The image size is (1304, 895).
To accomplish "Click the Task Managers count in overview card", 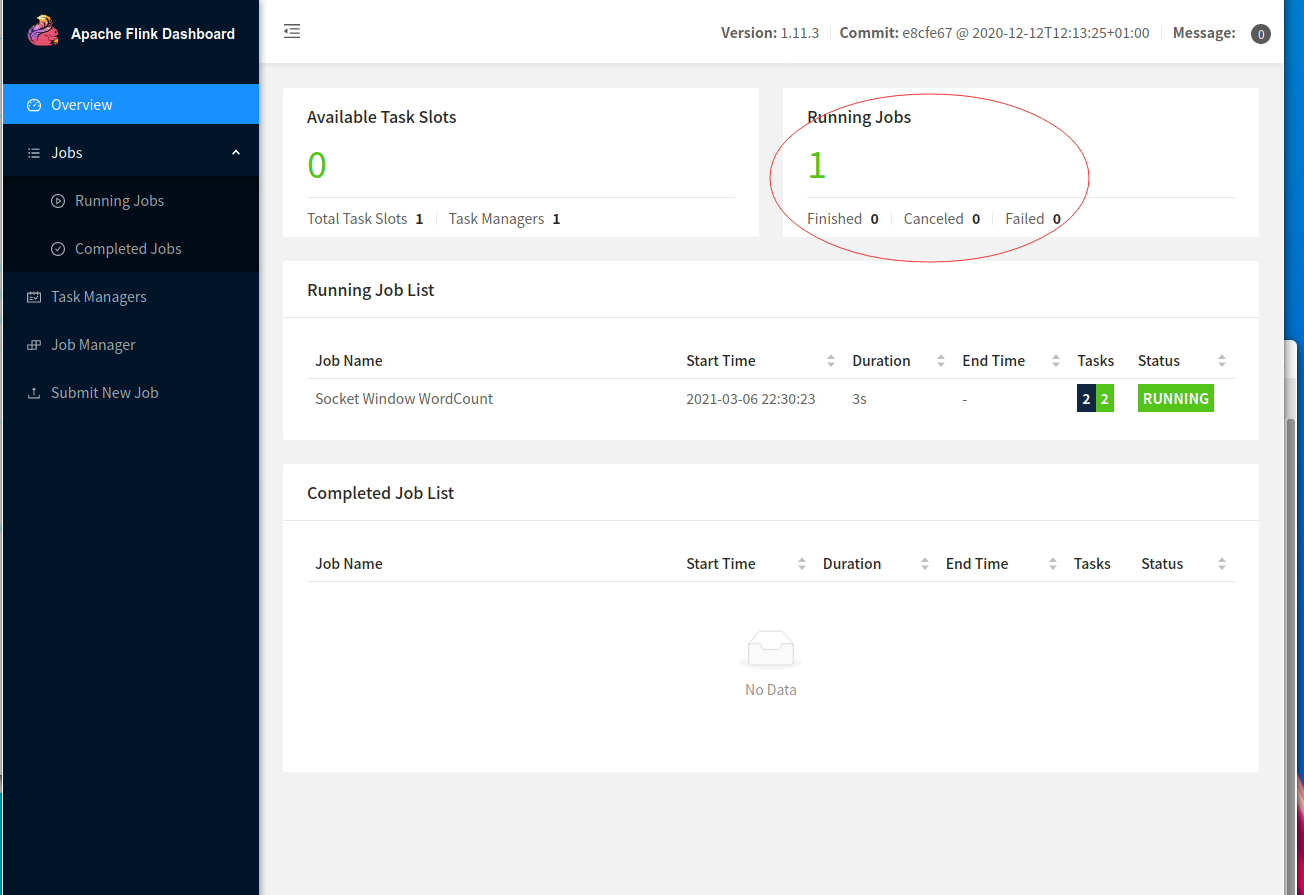I will [x=556, y=219].
